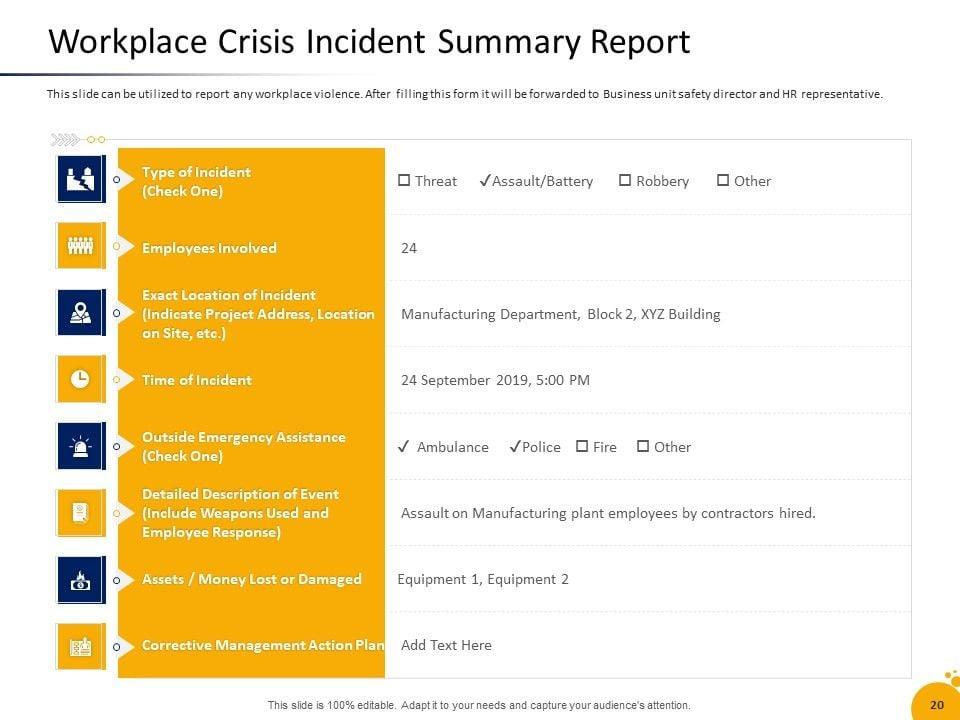Screen dimensions: 960x720
Task: Click the Corrective Action Plan icon
Action: (x=80, y=646)
